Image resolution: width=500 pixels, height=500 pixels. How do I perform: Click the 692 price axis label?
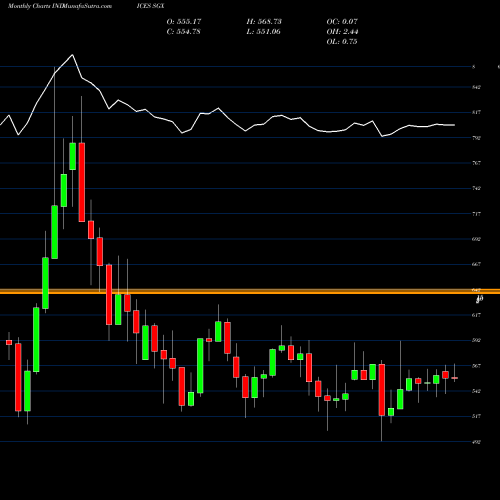[x=476, y=239]
